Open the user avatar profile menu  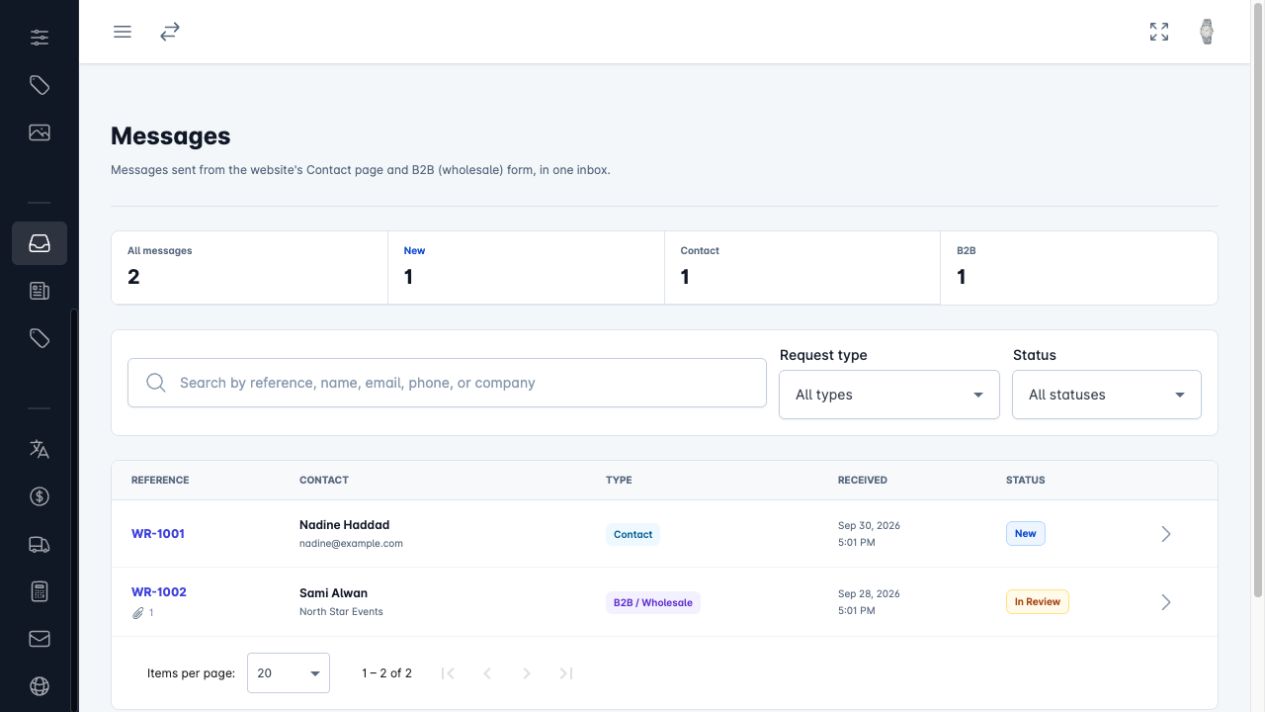[1207, 32]
